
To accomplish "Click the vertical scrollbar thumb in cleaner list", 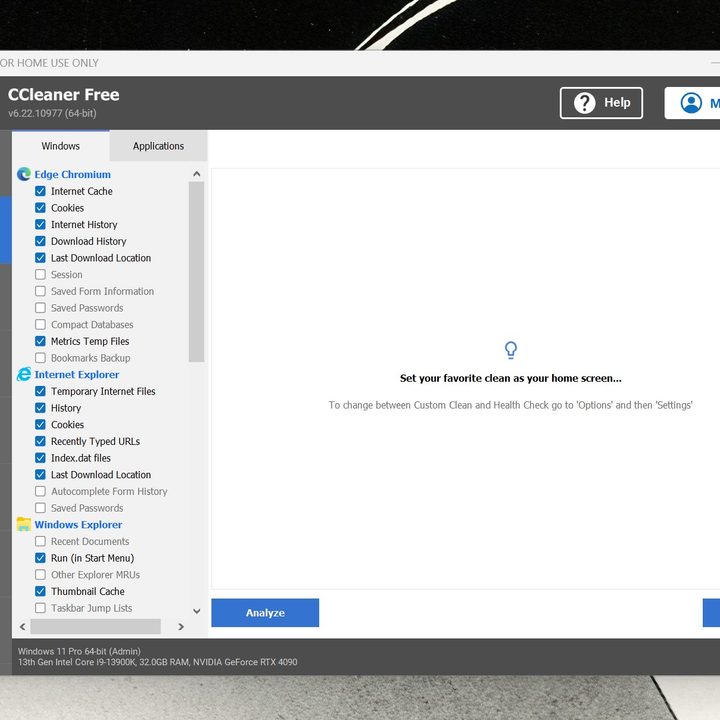I will tap(197, 272).
